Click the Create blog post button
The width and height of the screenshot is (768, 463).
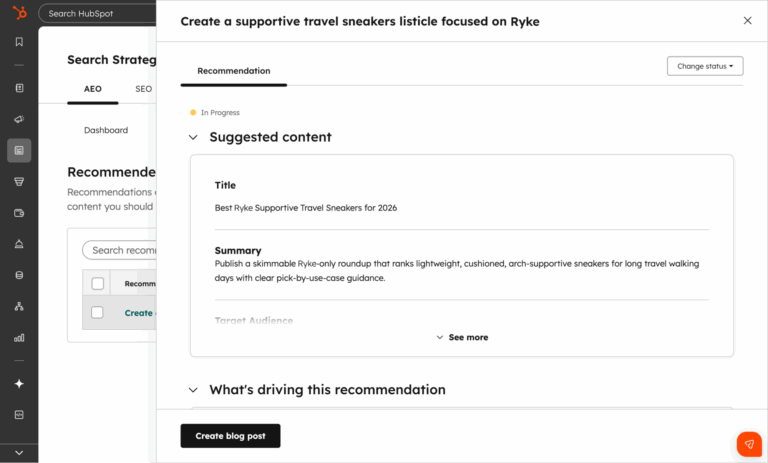tap(230, 436)
